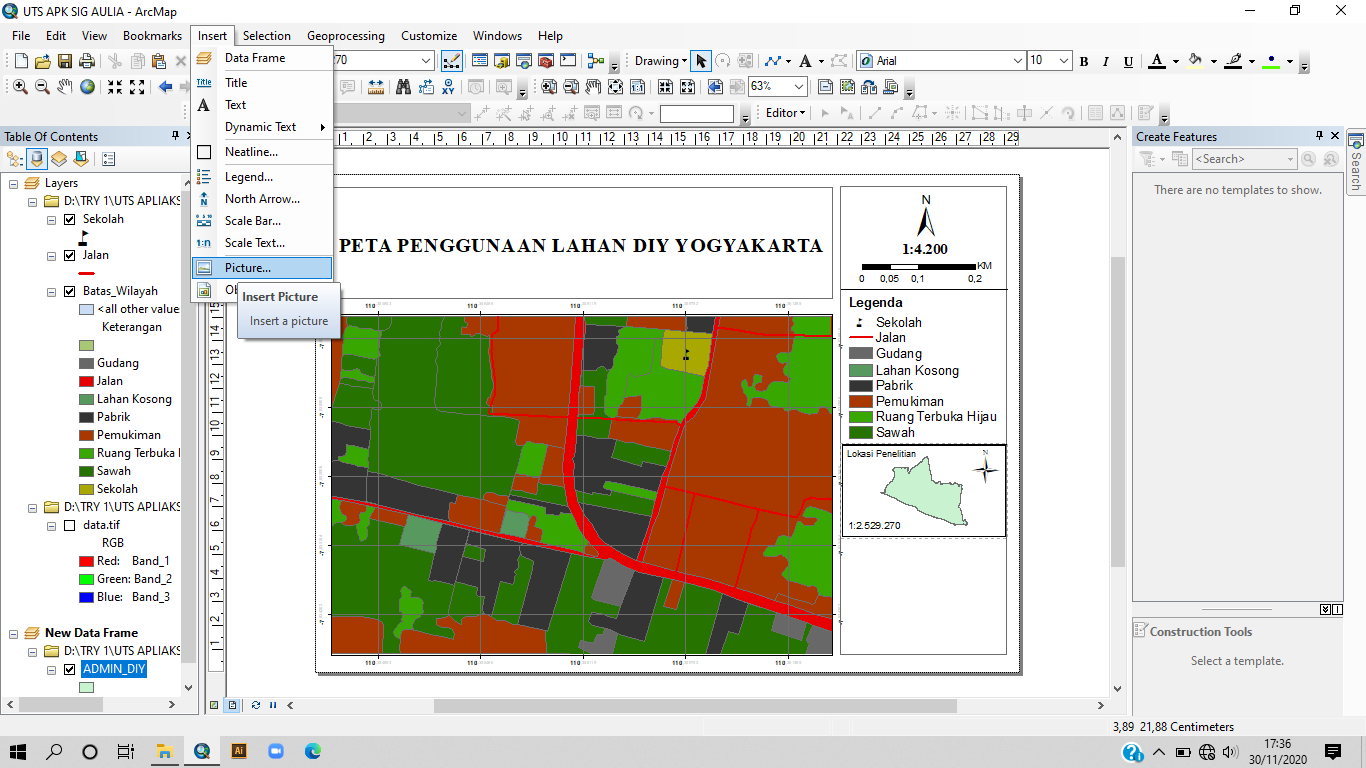Open the Go To XY tool

(x=447, y=87)
